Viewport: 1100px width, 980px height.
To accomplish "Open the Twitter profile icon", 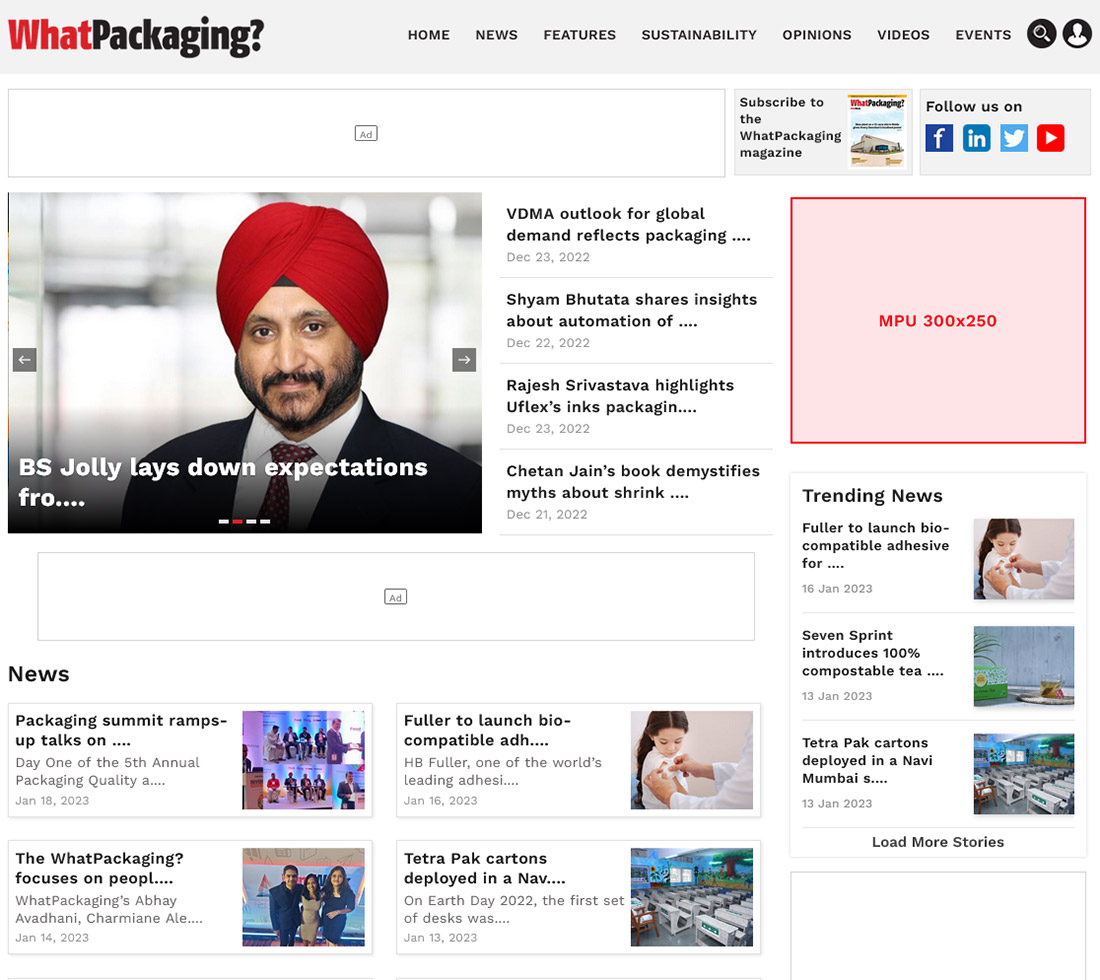I will [x=1014, y=138].
